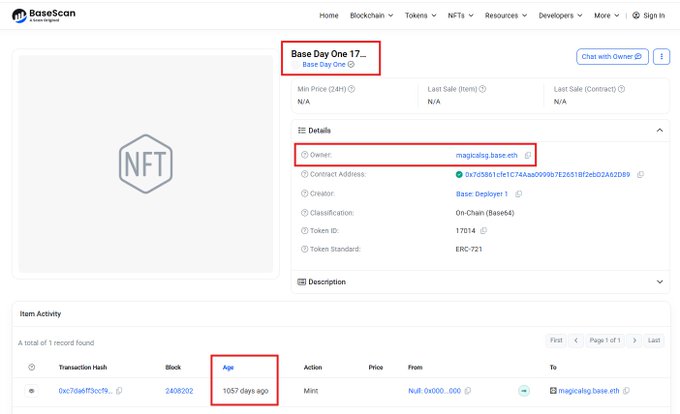Click the Mint action cell
The image size is (680, 414).
pyautogui.click(x=311, y=391)
